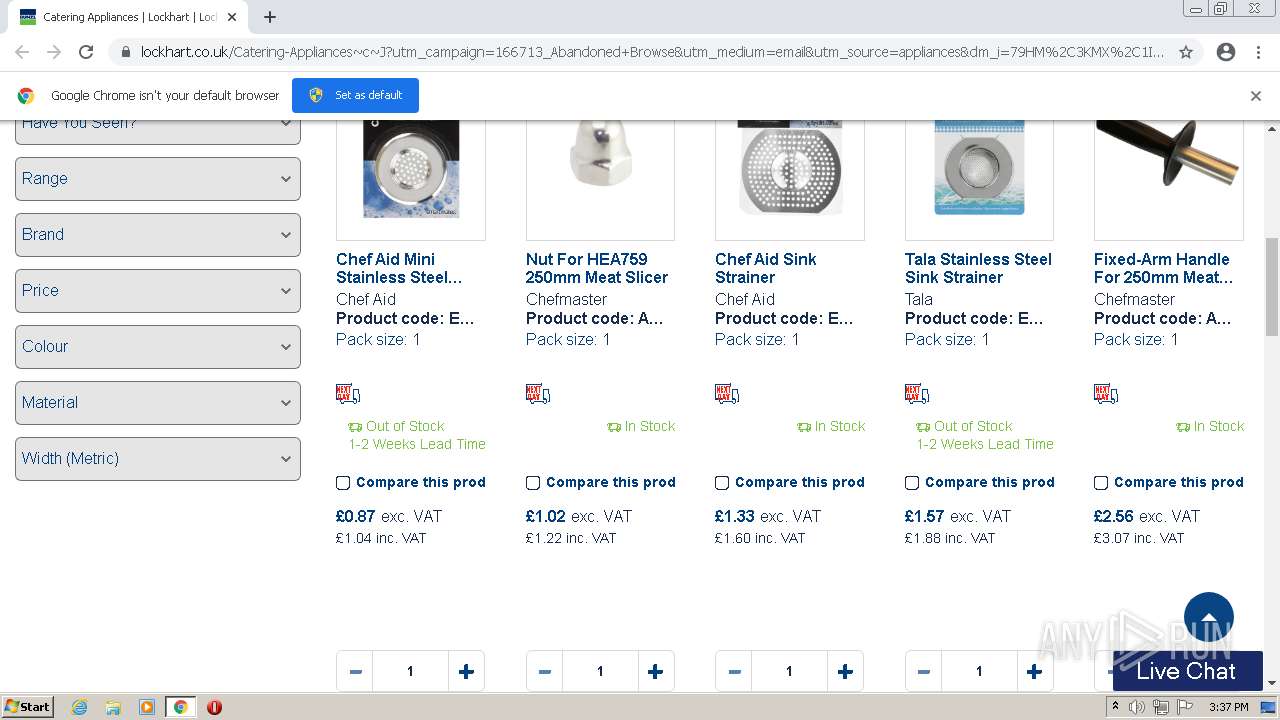Click quantity field for Chef Aid Mini
This screenshot has width=1280, height=720.
tap(410, 672)
